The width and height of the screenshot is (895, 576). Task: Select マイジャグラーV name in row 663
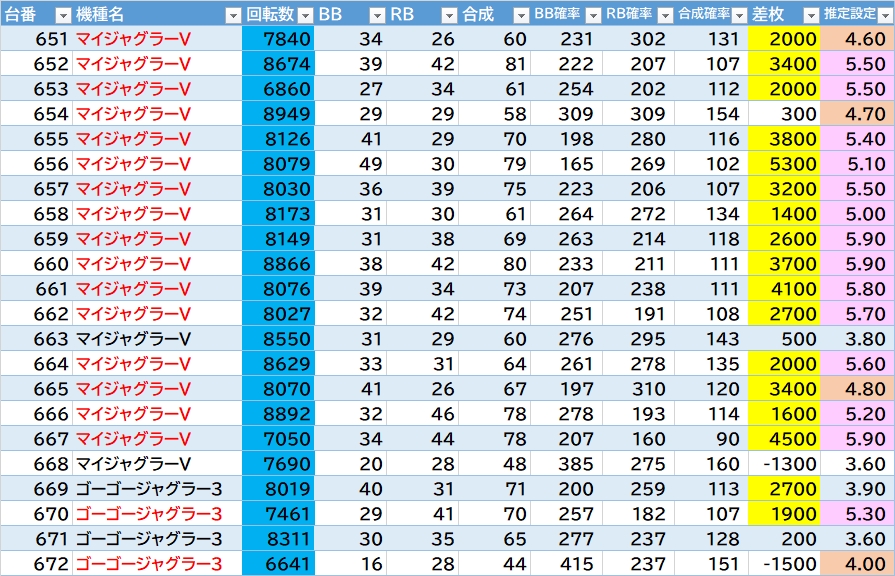(x=134, y=339)
